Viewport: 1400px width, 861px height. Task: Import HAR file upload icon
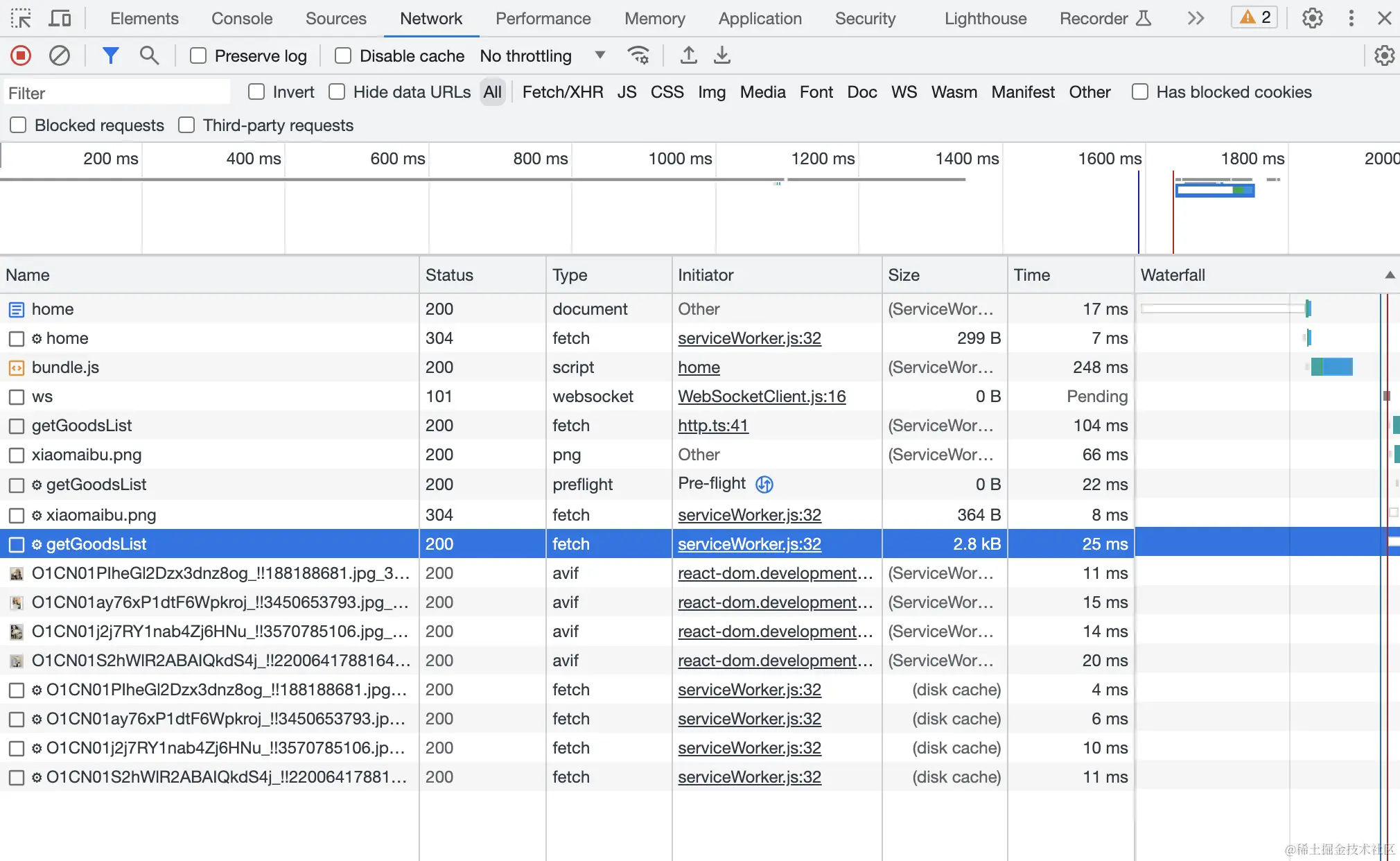point(688,55)
